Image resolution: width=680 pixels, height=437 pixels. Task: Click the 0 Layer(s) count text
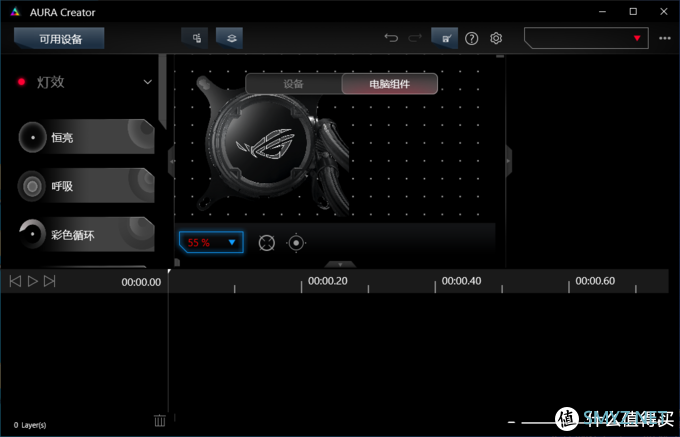point(30,425)
